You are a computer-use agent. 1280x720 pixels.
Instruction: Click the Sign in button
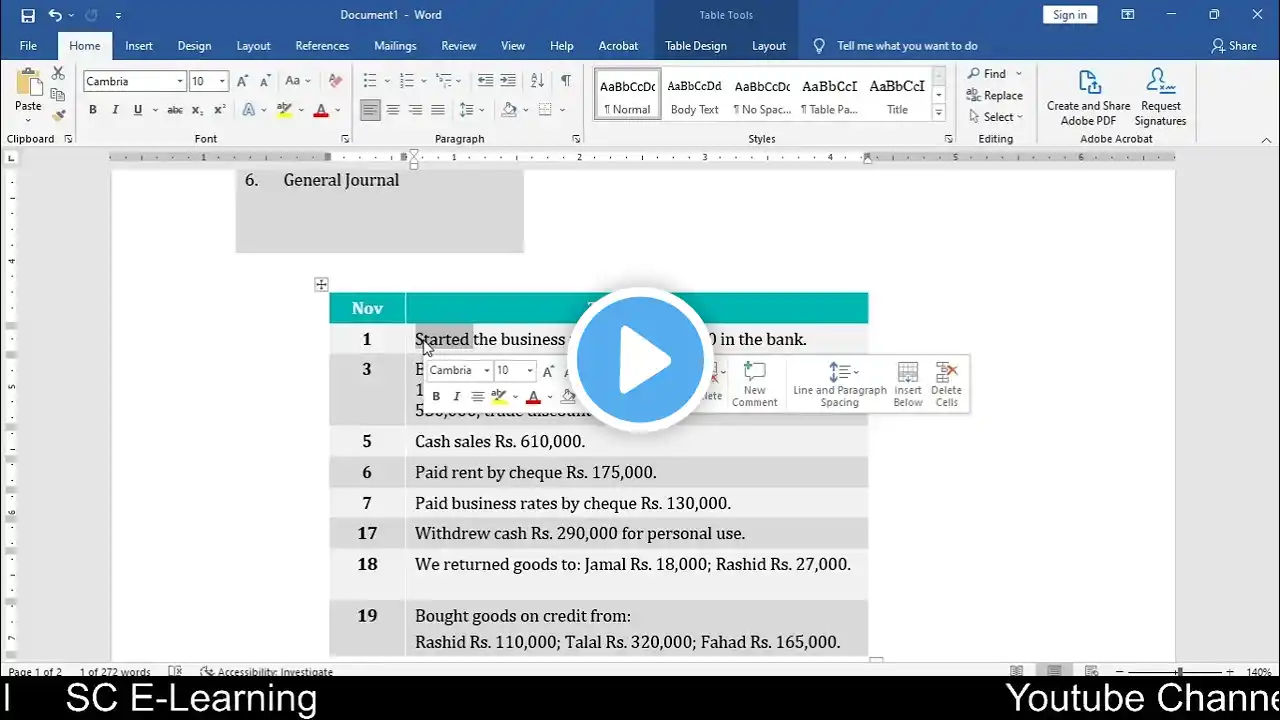pos(1070,15)
